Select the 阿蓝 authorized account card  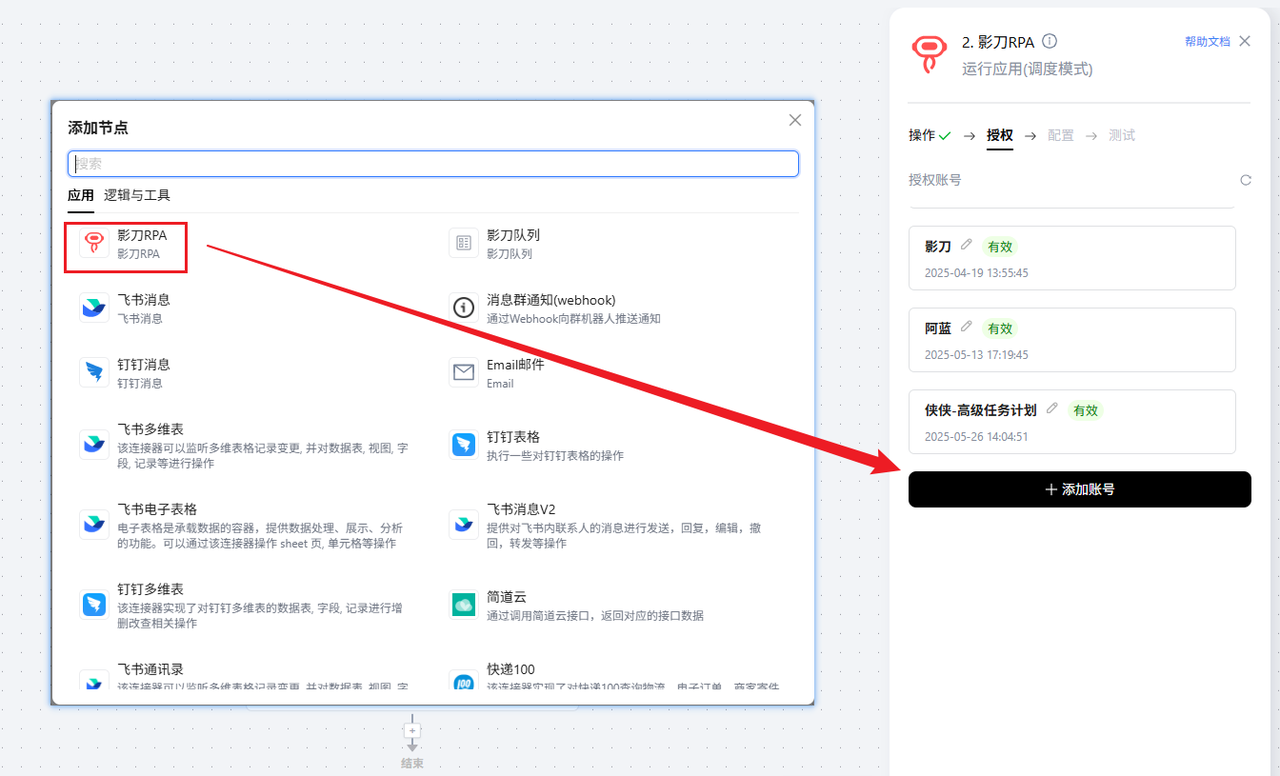point(1072,340)
